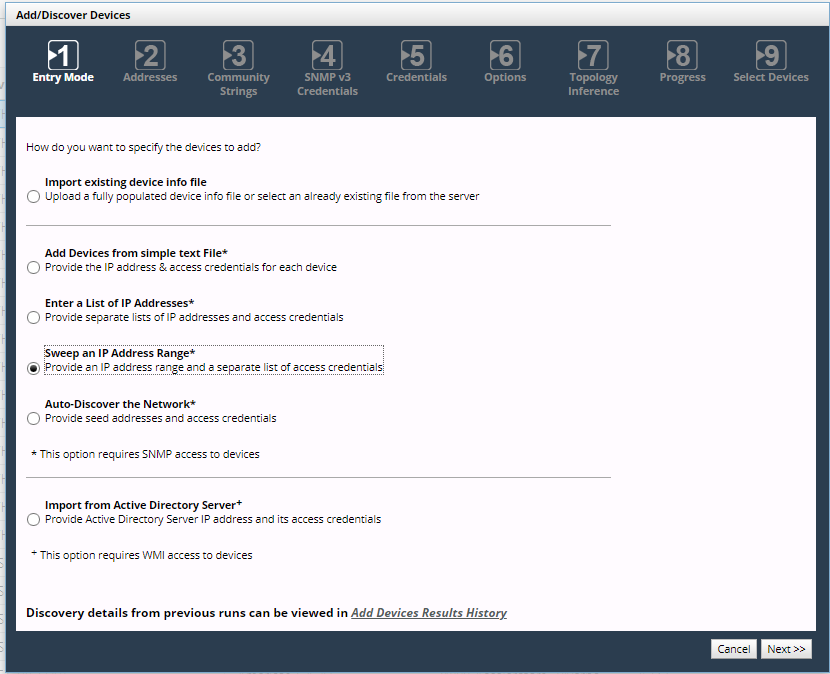Image resolution: width=830 pixels, height=674 pixels.
Task: Click the step 8 Progress icon
Action: coord(682,55)
